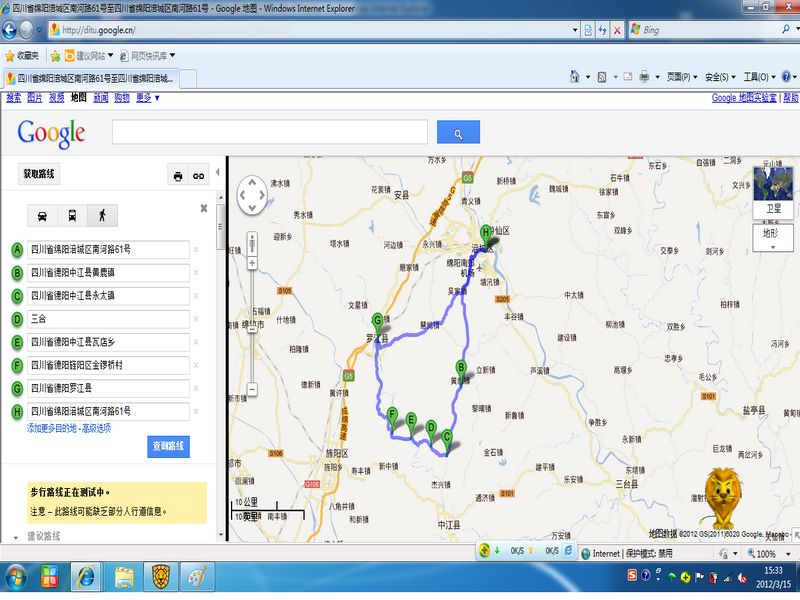Image resolution: width=800 pixels, height=600 pixels.
Task: Open the Paint app in taskbar
Action: pyautogui.click(x=198, y=577)
